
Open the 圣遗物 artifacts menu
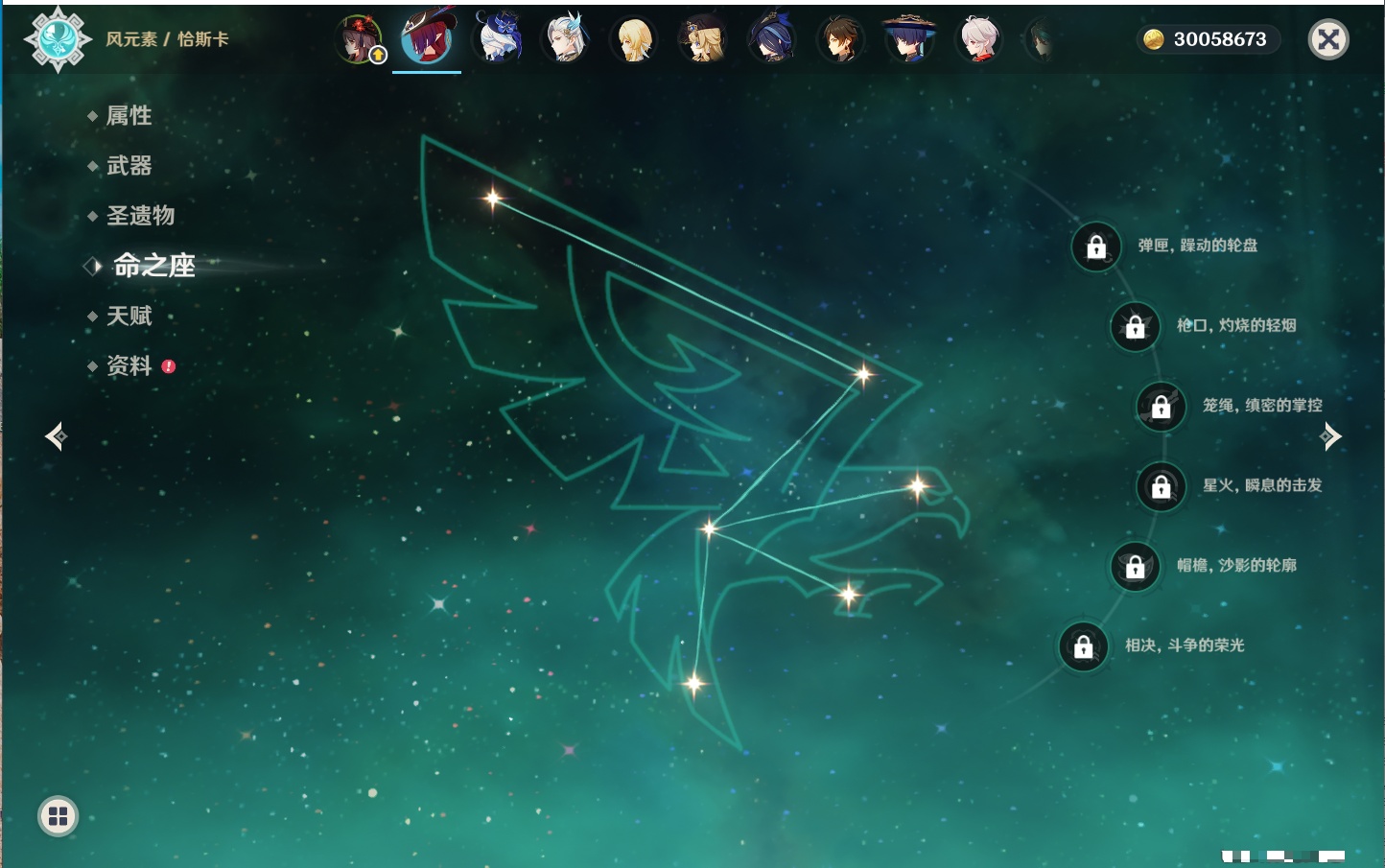140,216
